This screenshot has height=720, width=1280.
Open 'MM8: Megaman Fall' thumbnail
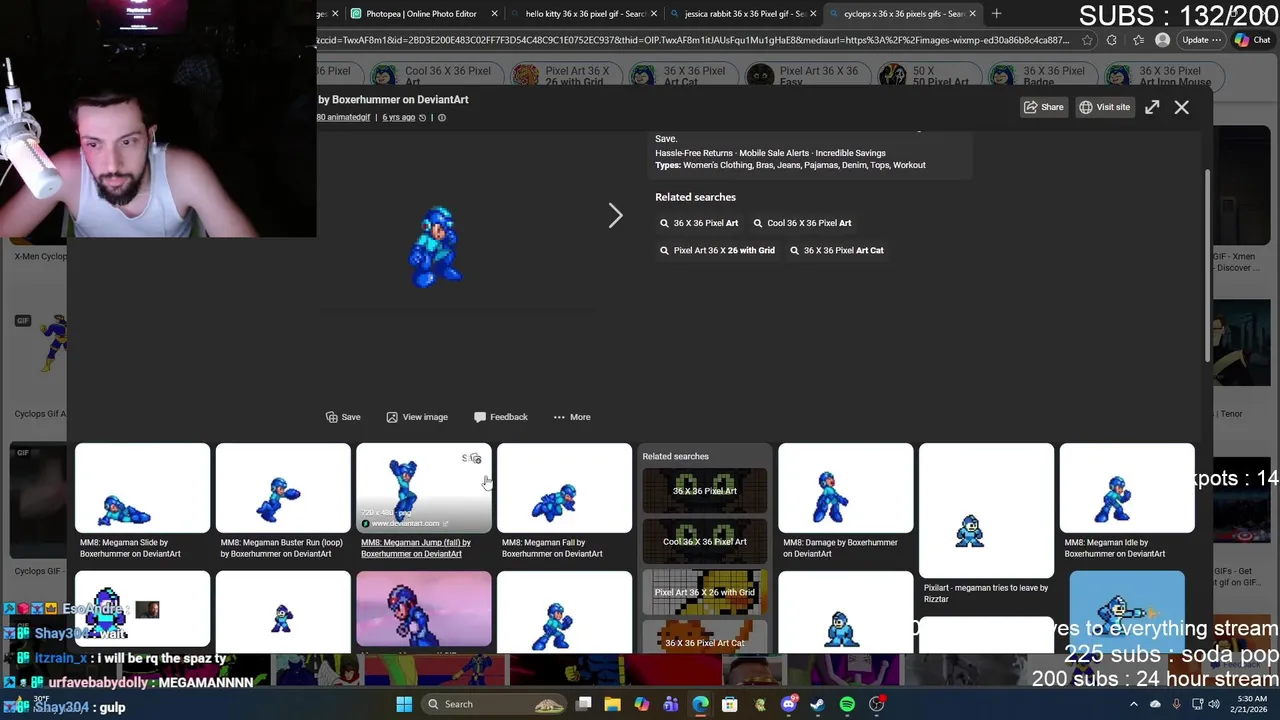click(x=564, y=488)
